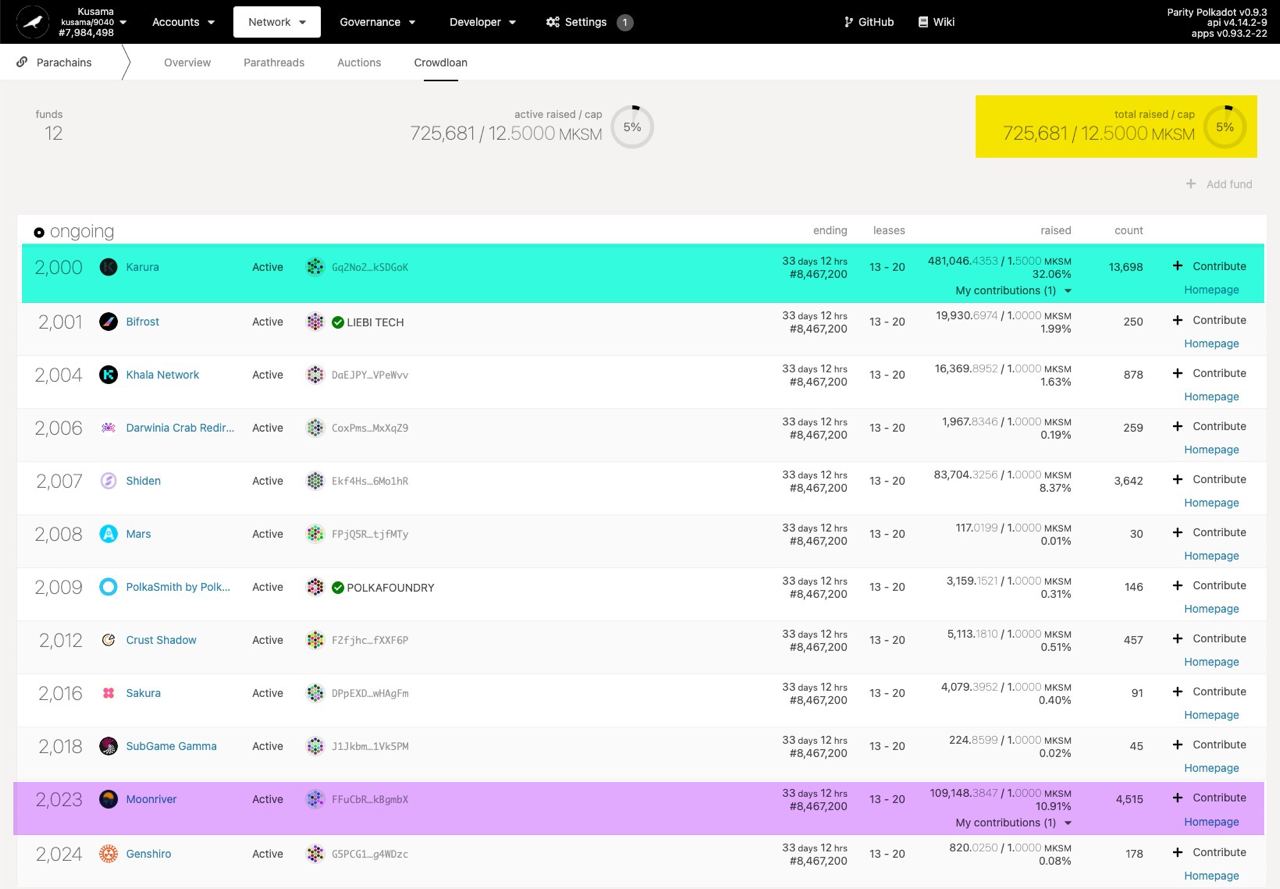Click the total raised 5% progress ring

(x=1225, y=127)
